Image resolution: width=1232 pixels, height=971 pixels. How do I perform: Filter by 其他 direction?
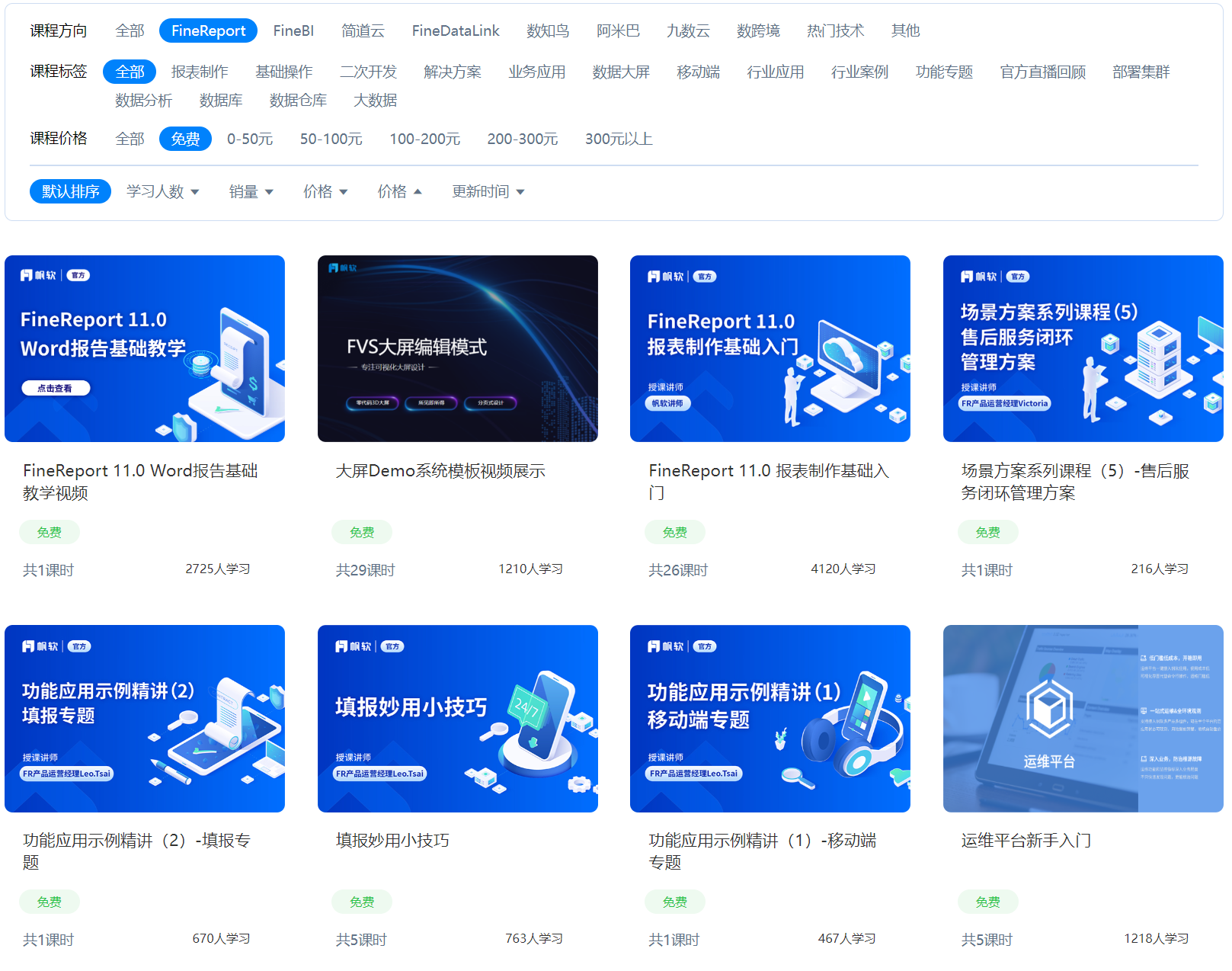905,30
